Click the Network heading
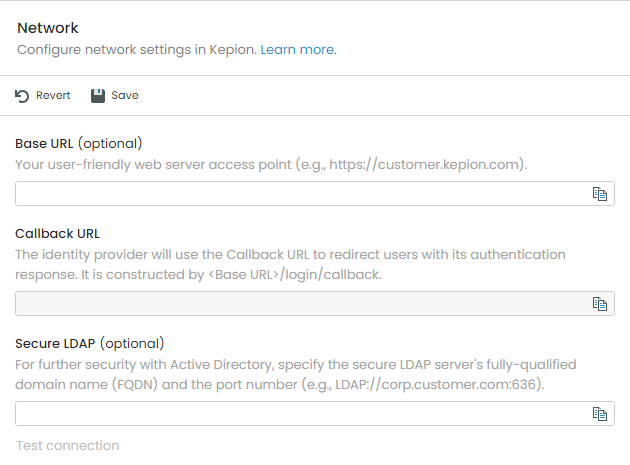The width and height of the screenshot is (630, 465). pyautogui.click(x=48, y=28)
